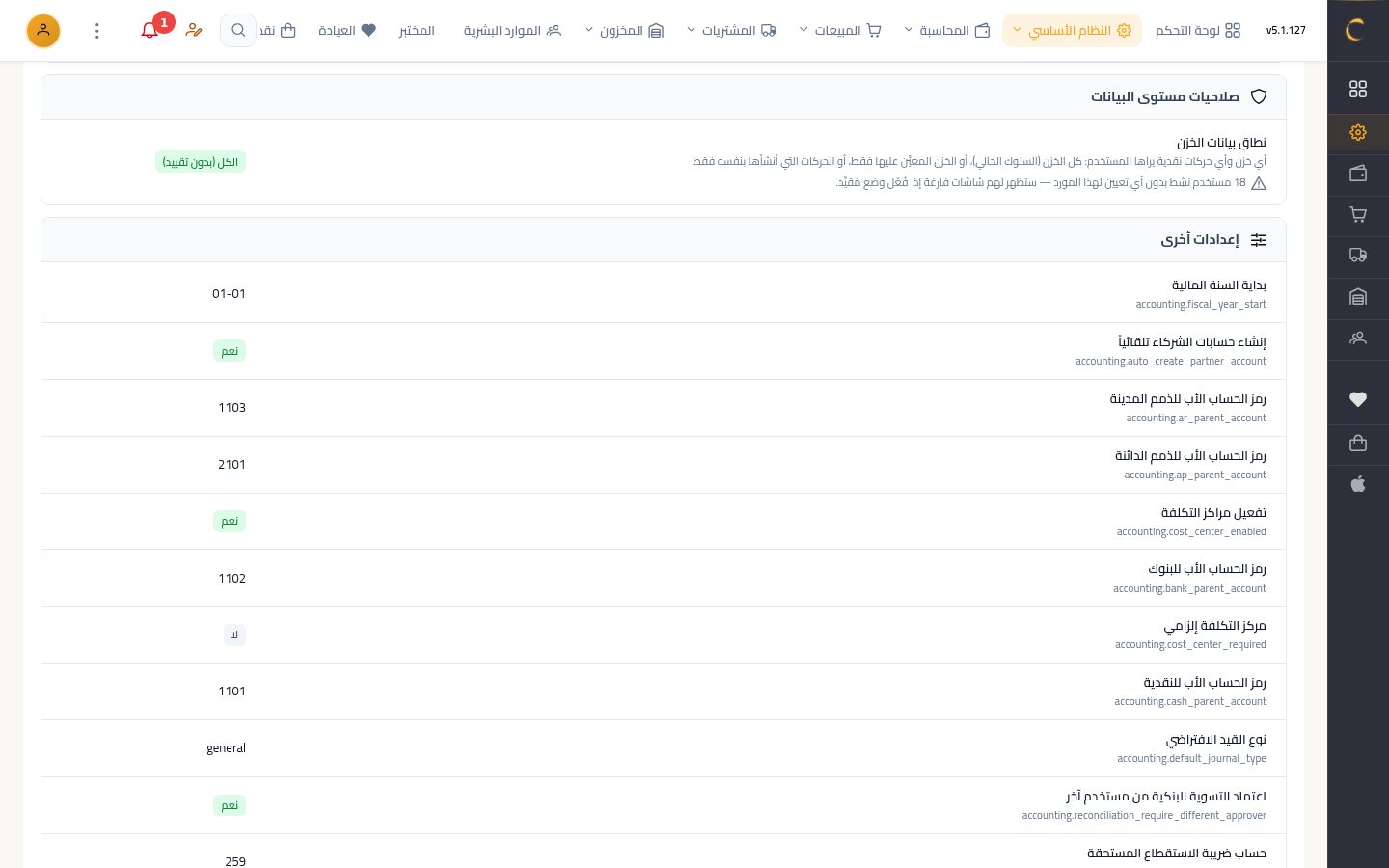The width and height of the screenshot is (1389, 868).
Task: Select the default journal type value general
Action: coord(226,747)
